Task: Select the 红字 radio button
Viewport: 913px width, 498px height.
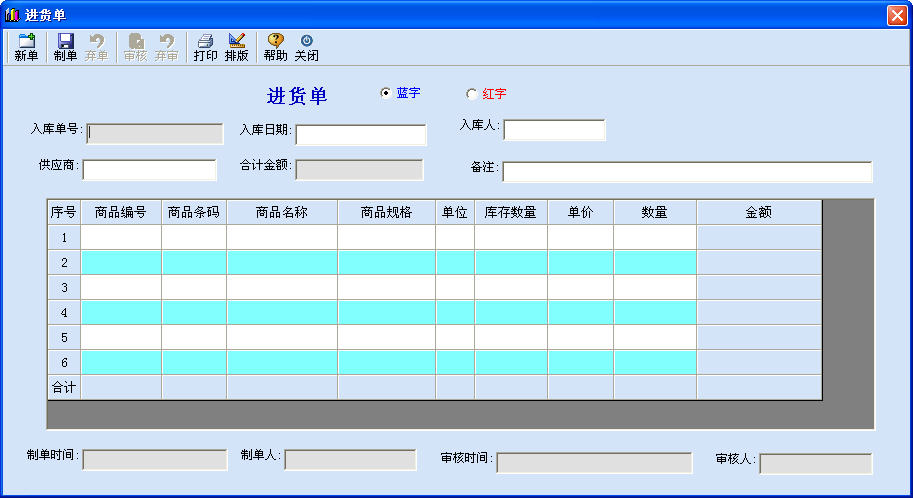Action: tap(472, 94)
